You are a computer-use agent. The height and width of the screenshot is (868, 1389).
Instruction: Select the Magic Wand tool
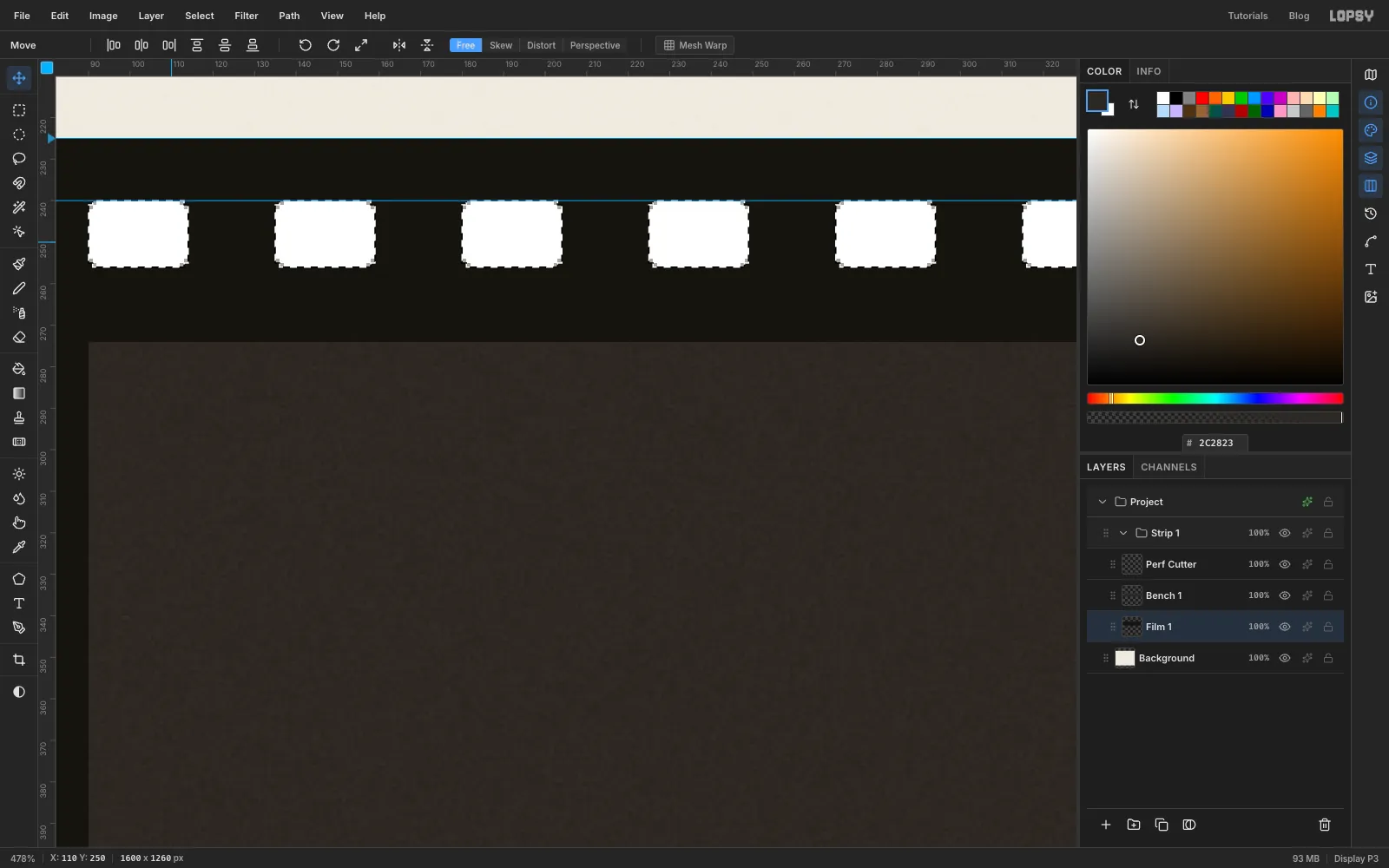tap(19, 207)
